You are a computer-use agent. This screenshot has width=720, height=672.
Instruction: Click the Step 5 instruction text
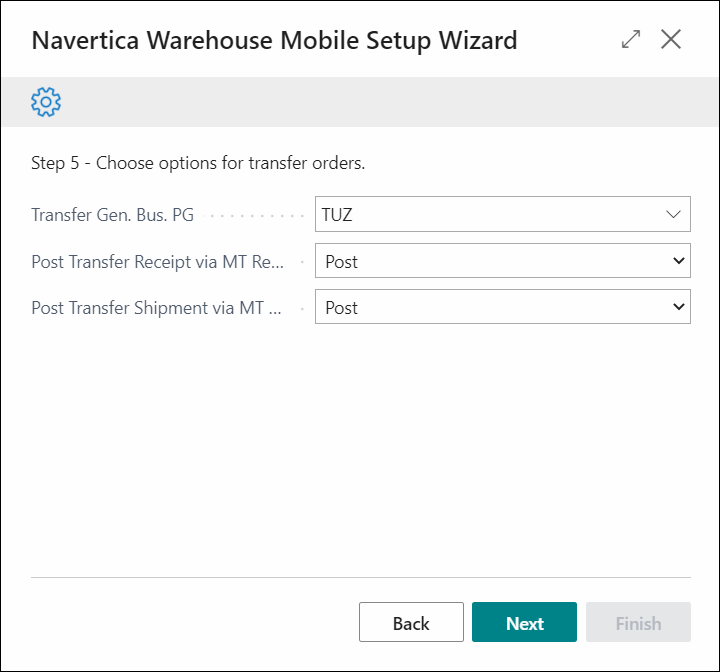tap(198, 163)
